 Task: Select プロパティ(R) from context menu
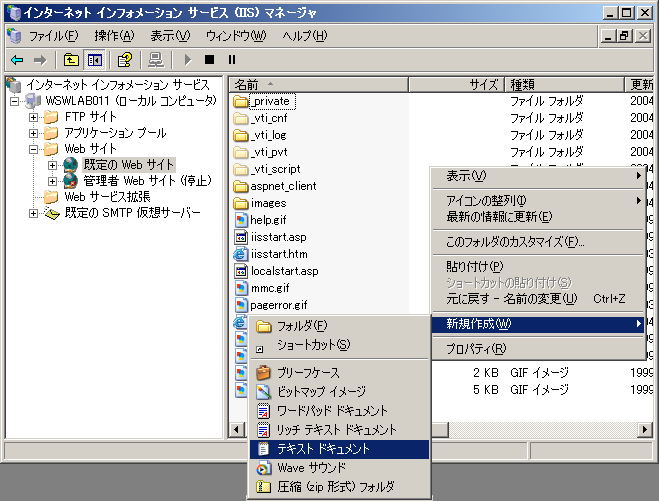click(x=476, y=349)
